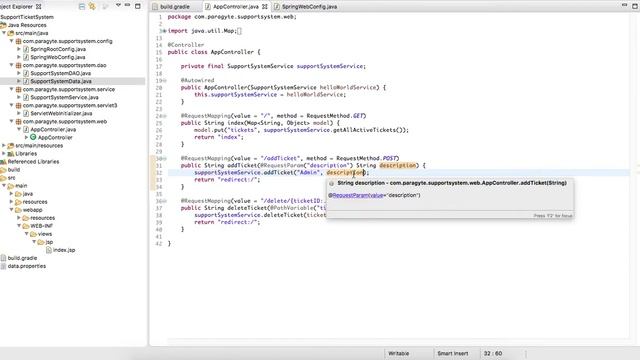Click AppController.java file icon in tree
640x360 pixels.
[x=26, y=129]
